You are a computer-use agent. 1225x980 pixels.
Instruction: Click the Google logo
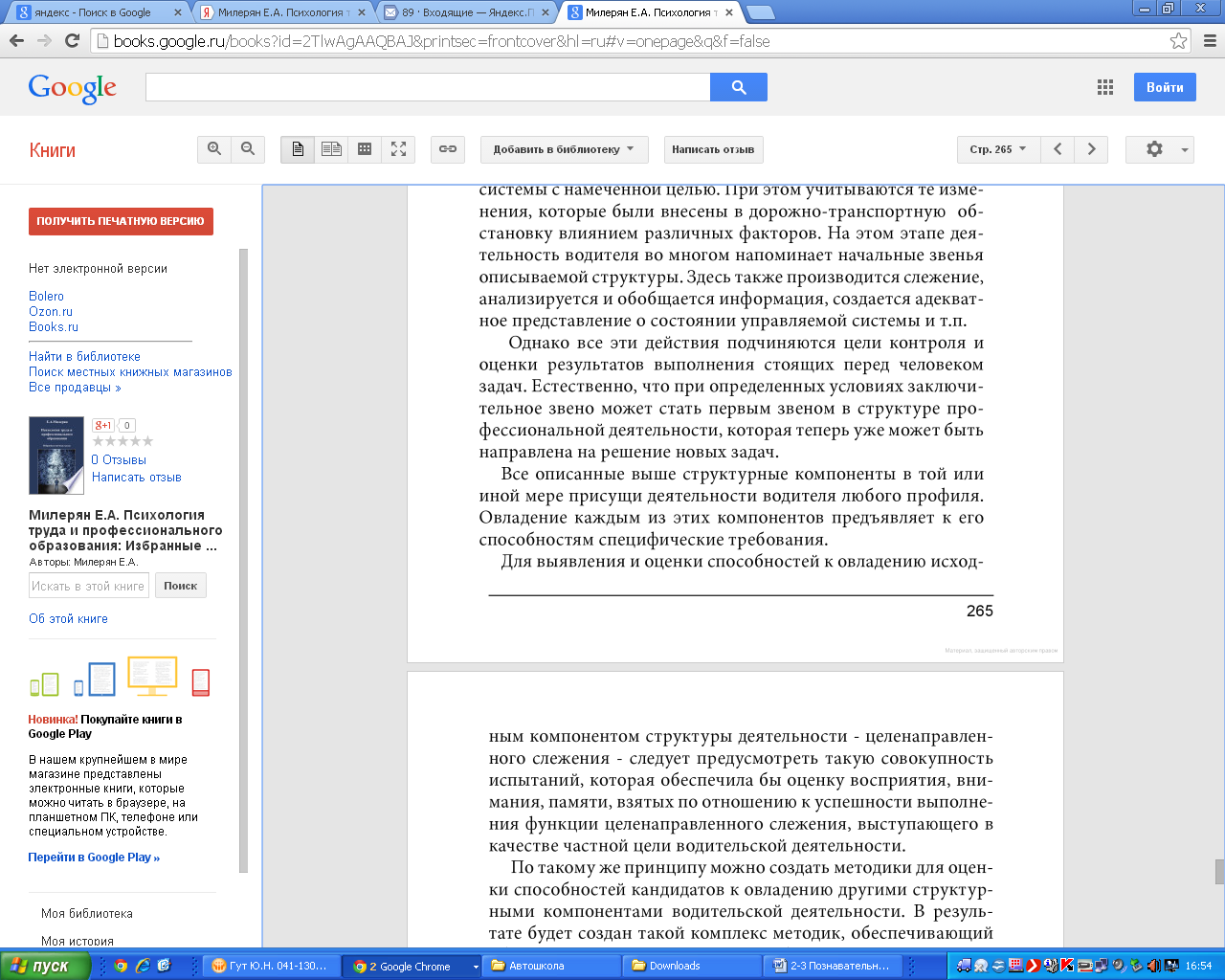tap(73, 88)
